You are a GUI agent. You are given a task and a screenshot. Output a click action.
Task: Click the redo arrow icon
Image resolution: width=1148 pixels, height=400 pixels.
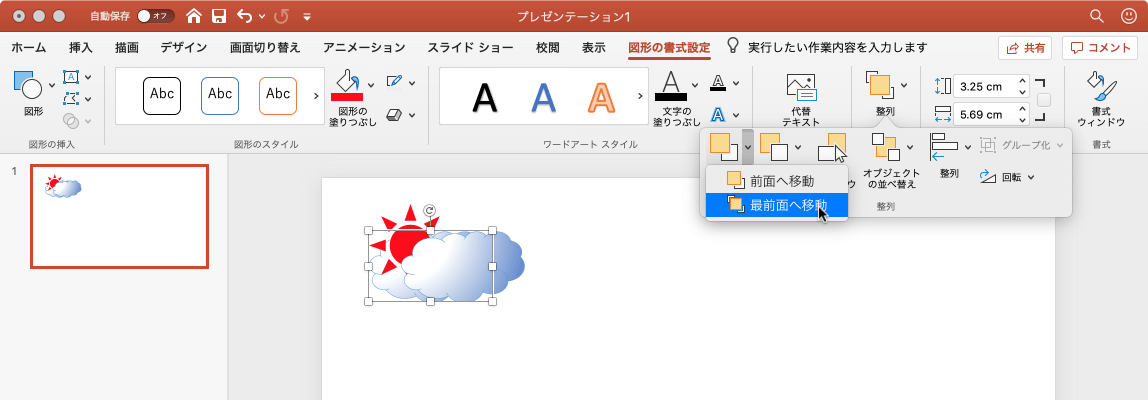281,15
